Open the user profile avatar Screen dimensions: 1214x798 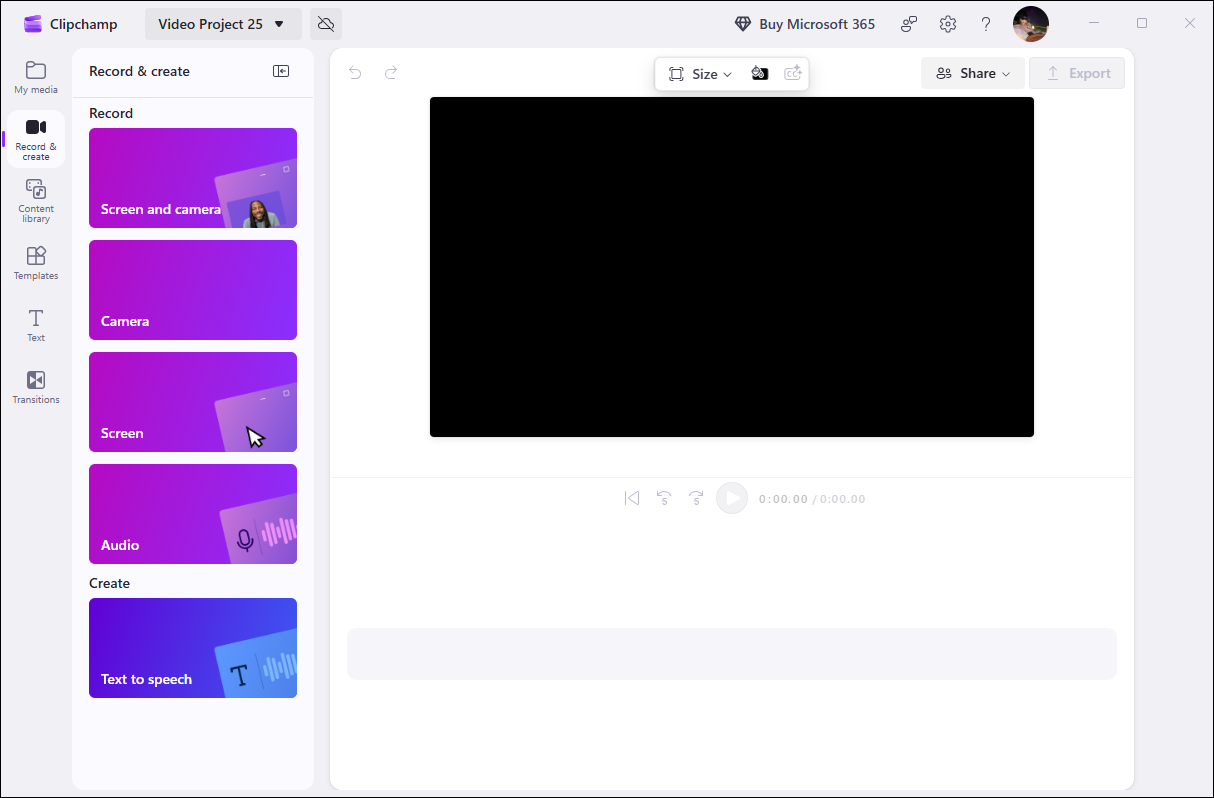click(1031, 24)
